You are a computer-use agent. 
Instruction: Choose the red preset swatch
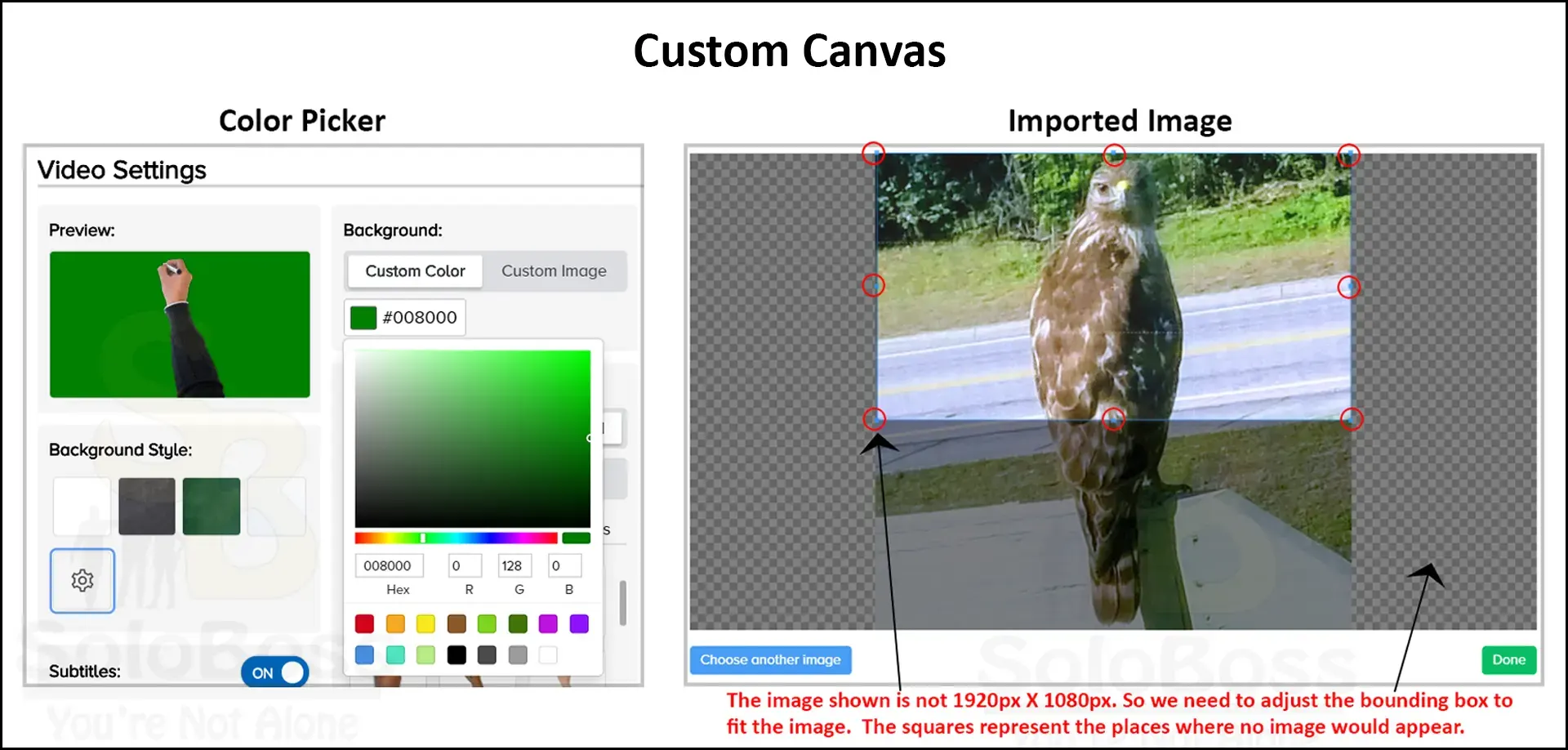(364, 624)
